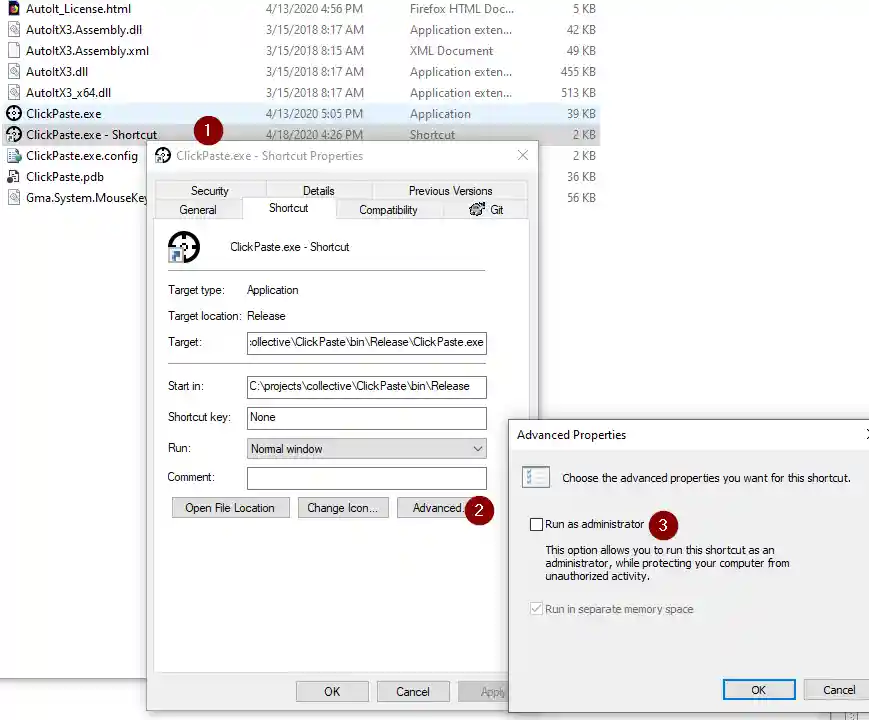This screenshot has width=869, height=720.
Task: Select the AutoItX3_x64.dll file icon
Action: click(x=12, y=92)
